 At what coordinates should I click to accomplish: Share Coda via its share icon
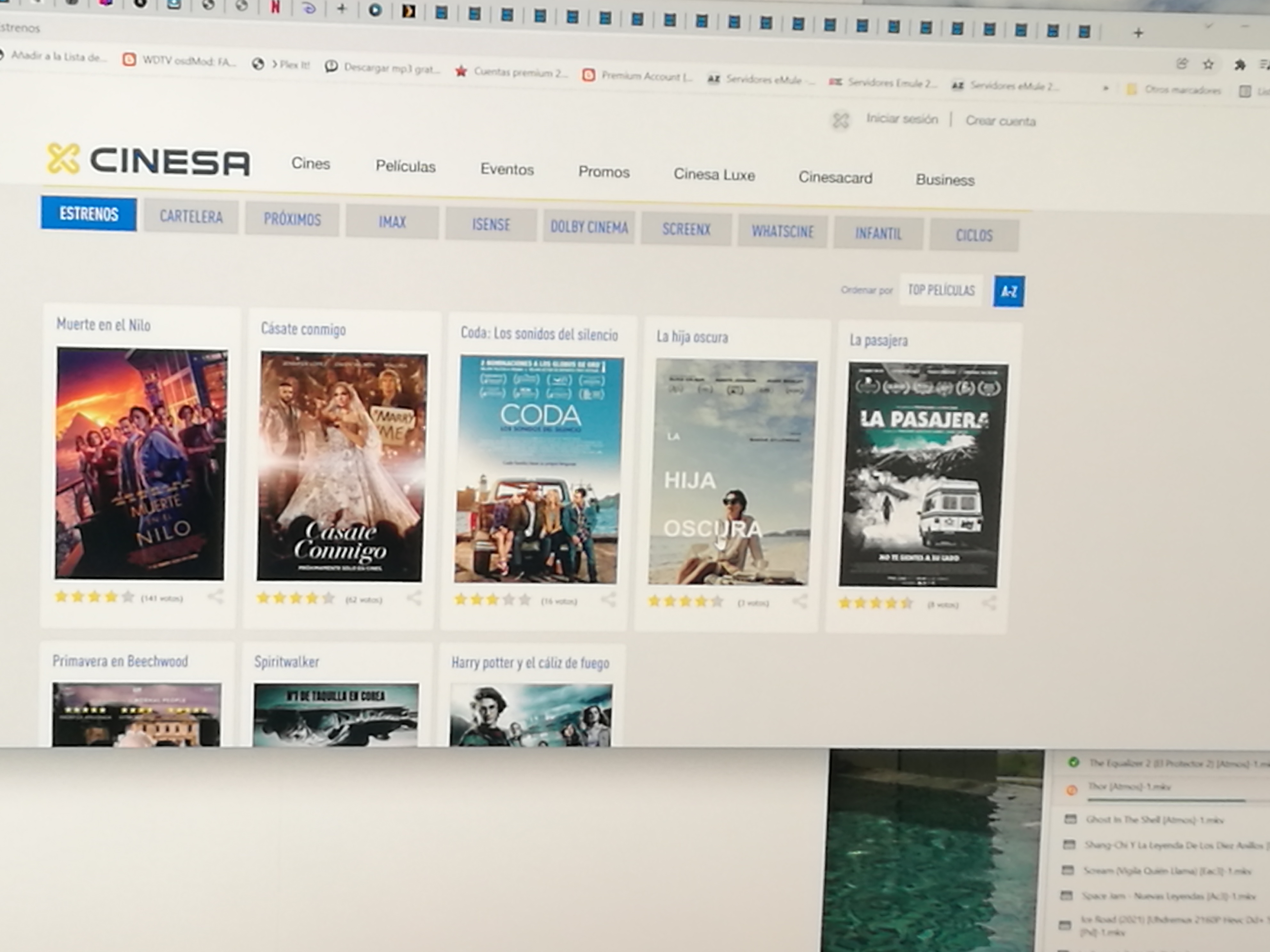point(608,600)
